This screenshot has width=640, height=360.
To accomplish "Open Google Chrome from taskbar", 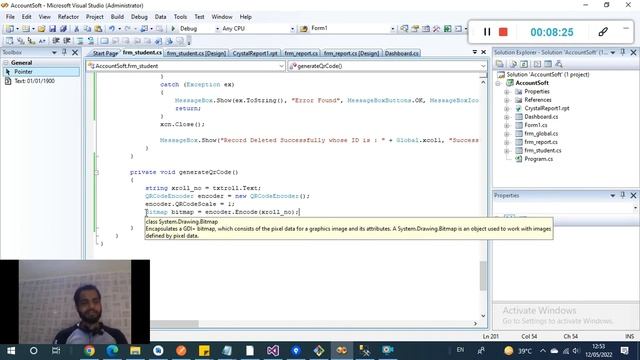I will [89, 351].
